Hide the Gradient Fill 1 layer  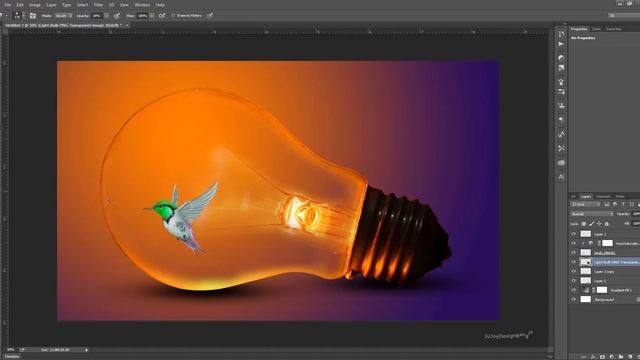pos(573,290)
